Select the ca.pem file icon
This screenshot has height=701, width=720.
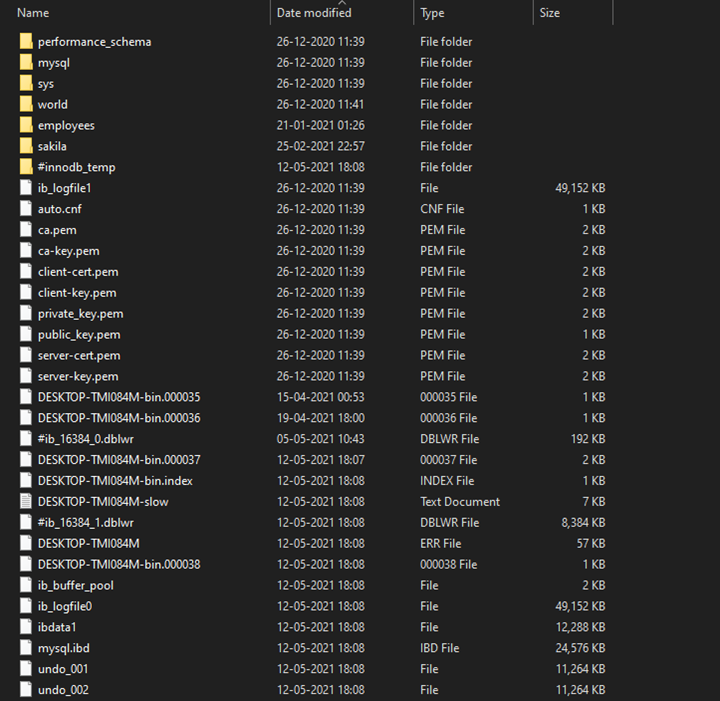click(x=26, y=230)
